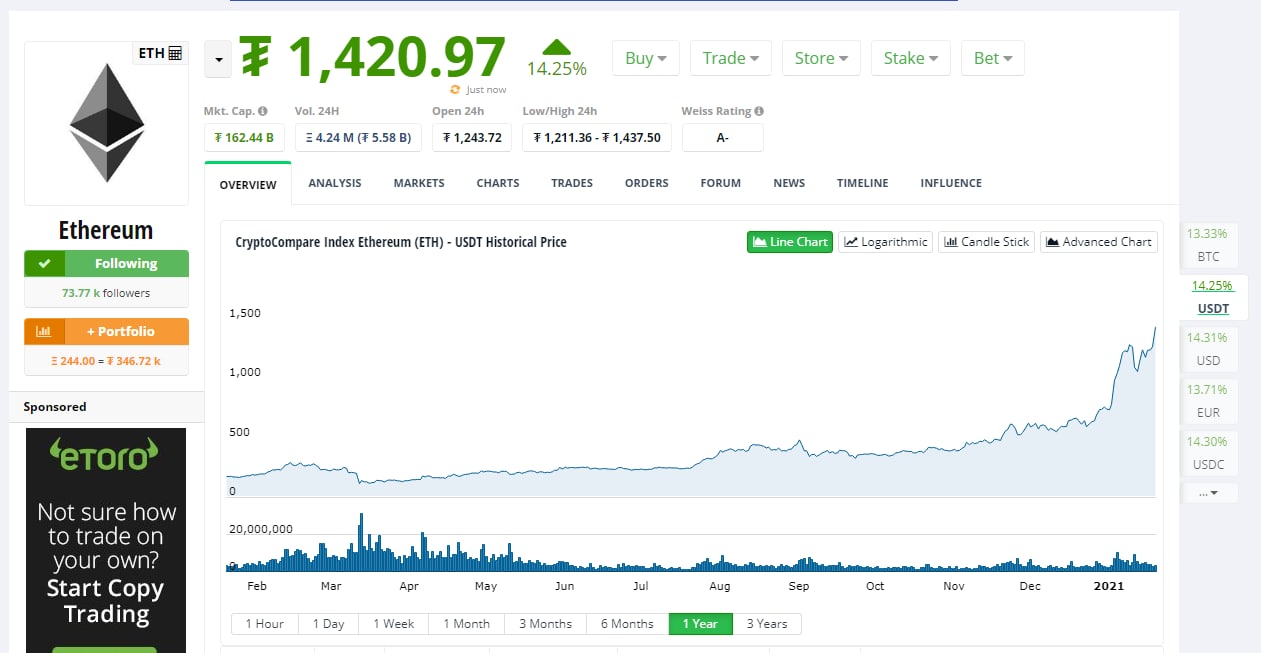Click the 24H volume value 4.24 M
The image size is (1261, 653).
[358, 137]
